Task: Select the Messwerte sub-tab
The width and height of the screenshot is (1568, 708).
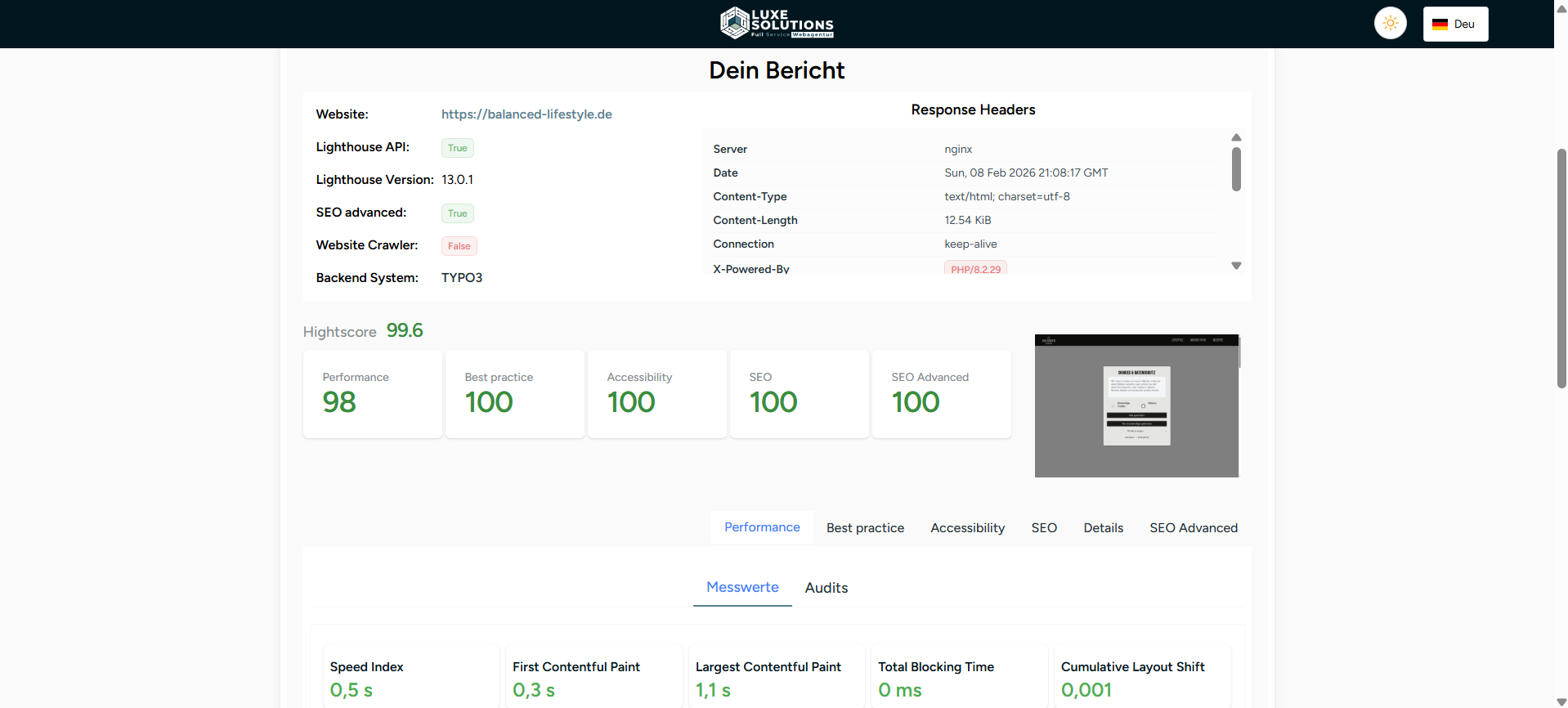Action: tap(742, 588)
